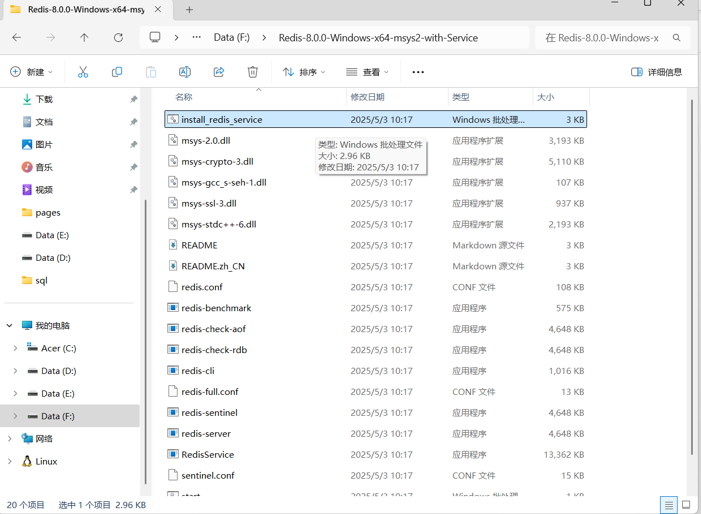Open the New item button
The height and width of the screenshot is (514, 701).
(x=31, y=72)
